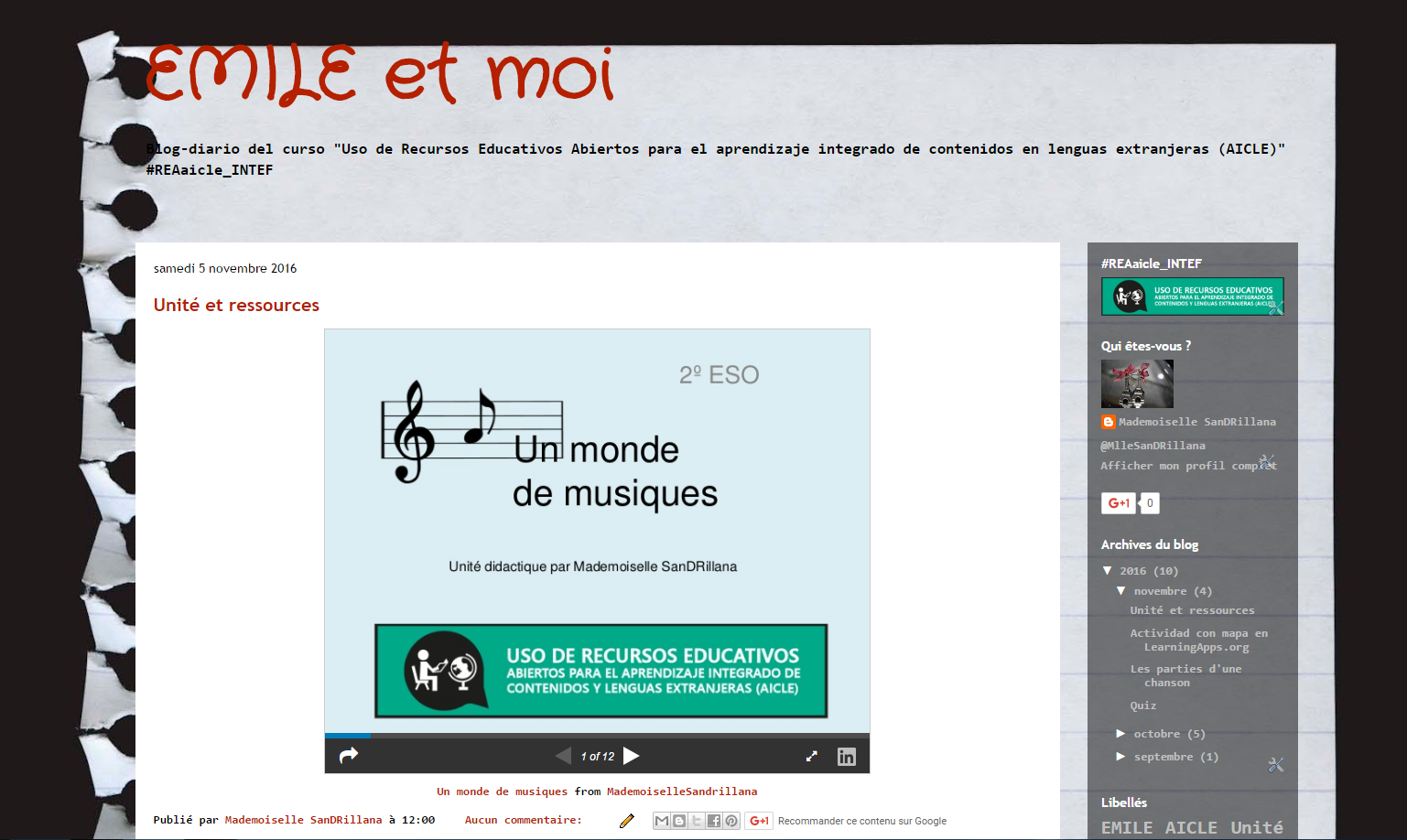Viewport: 1407px width, 840px height.
Task: Open the presentation on LinkedIn SlideShare icon
Action: point(846,756)
